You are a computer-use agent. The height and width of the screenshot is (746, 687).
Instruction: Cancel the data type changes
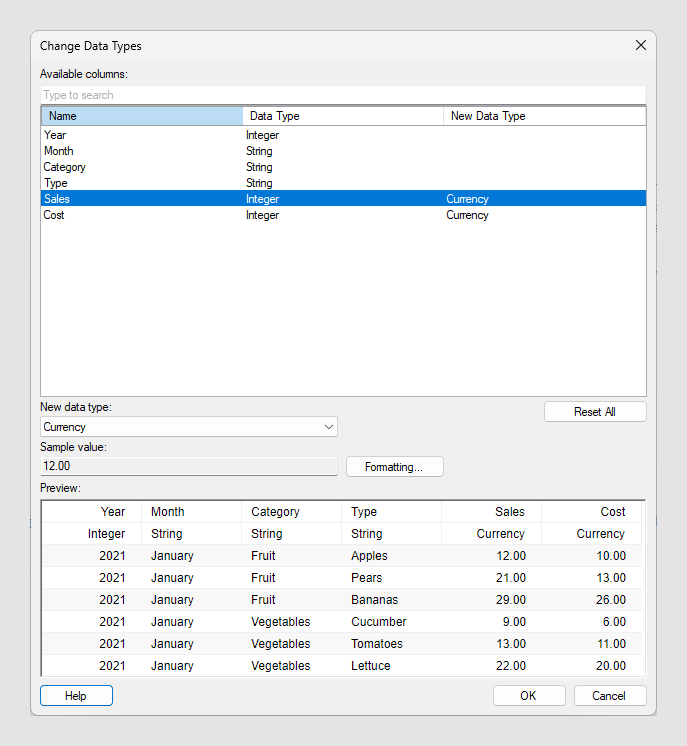[609, 696]
